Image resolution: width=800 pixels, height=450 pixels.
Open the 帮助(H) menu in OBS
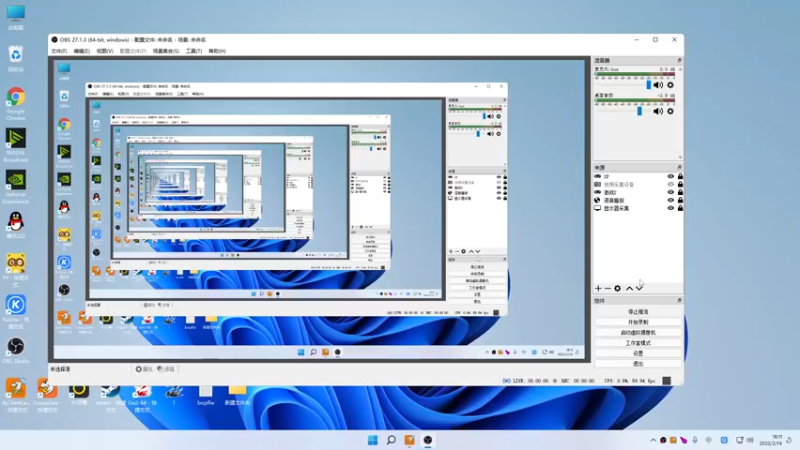pos(217,51)
